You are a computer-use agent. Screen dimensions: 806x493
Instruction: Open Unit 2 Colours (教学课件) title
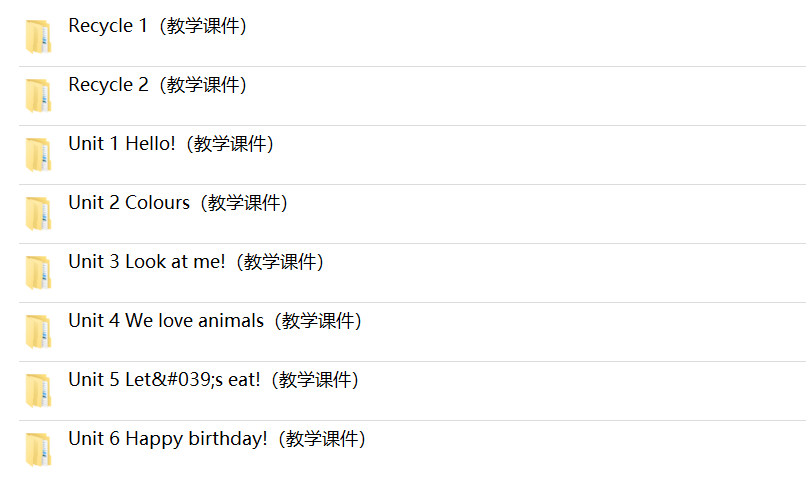point(178,203)
